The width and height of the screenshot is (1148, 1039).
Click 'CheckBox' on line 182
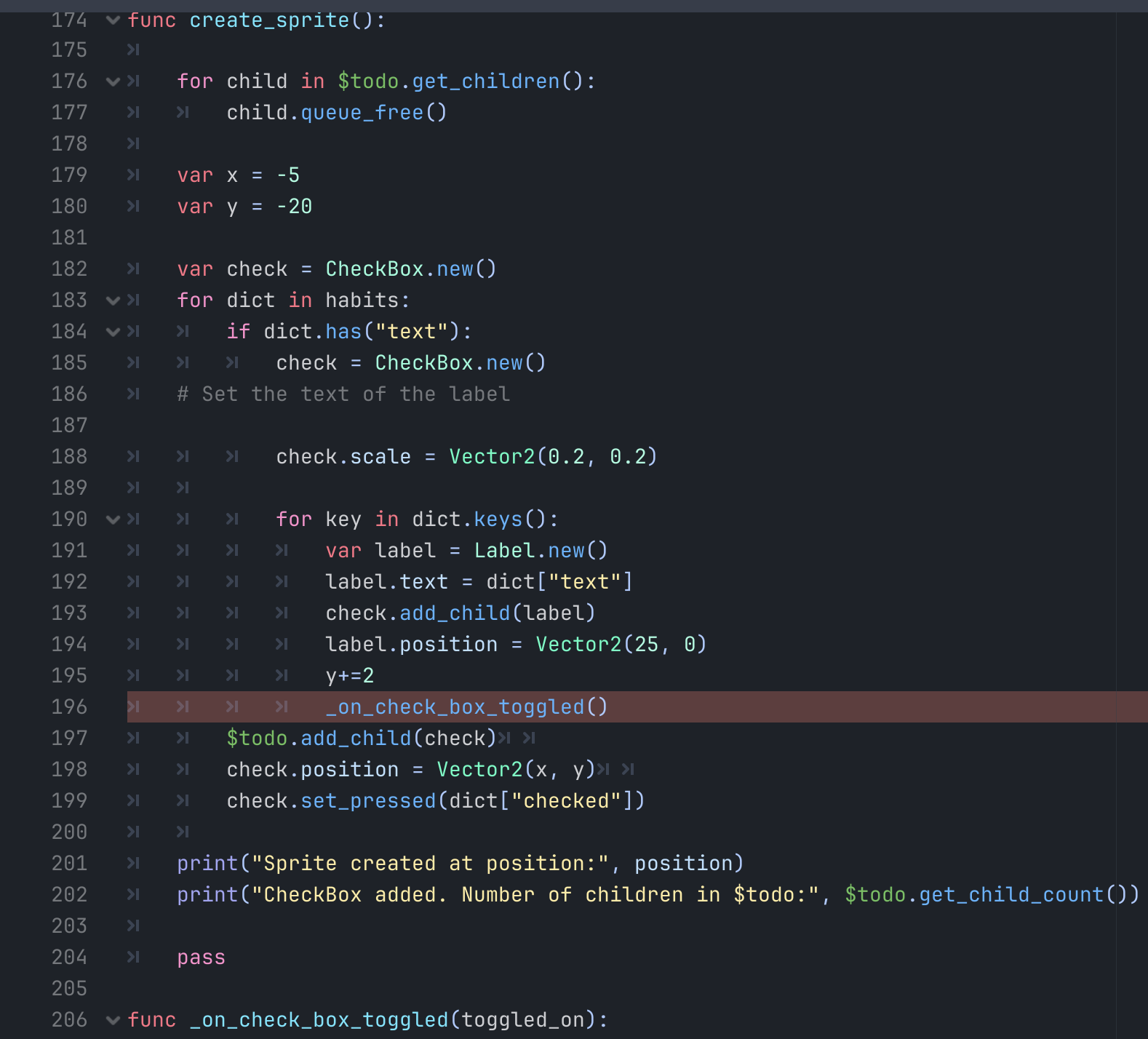[375, 268]
